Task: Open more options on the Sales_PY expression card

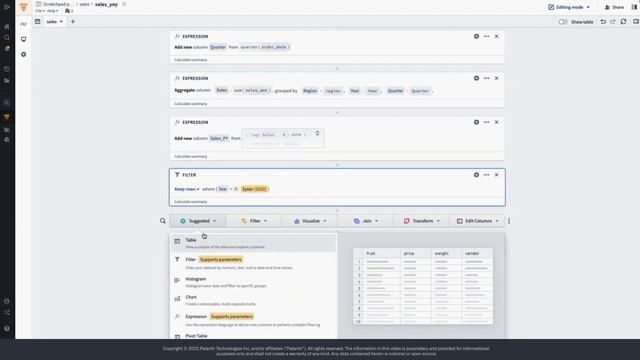Action: (x=487, y=122)
